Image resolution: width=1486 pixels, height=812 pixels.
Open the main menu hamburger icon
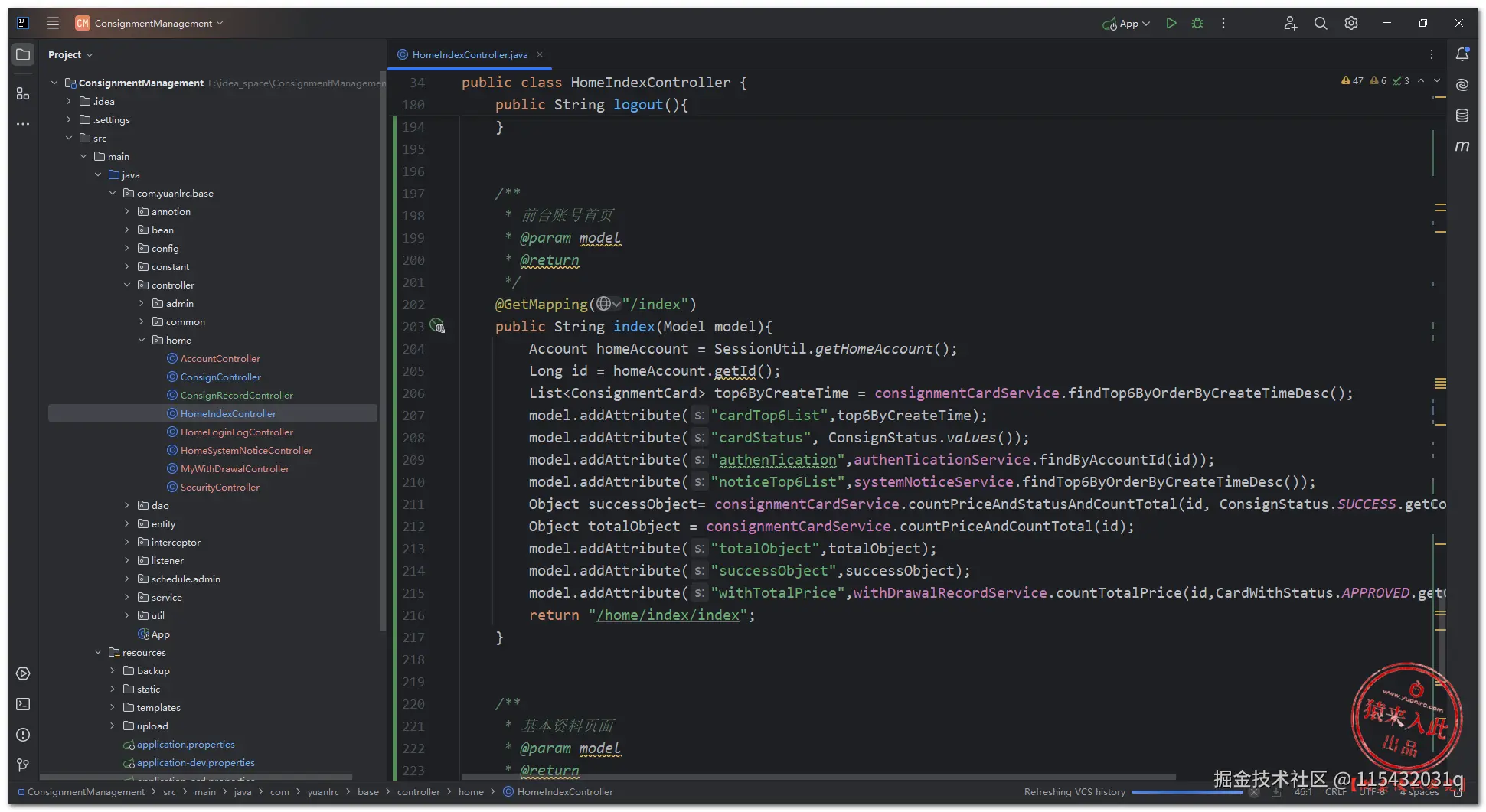coord(53,23)
